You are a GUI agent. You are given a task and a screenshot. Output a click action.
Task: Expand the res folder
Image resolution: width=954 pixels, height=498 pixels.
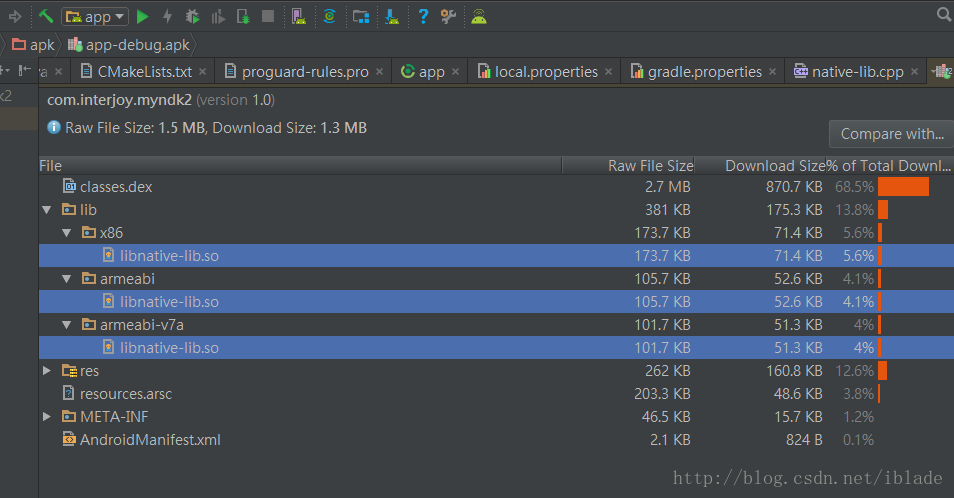(x=46, y=371)
